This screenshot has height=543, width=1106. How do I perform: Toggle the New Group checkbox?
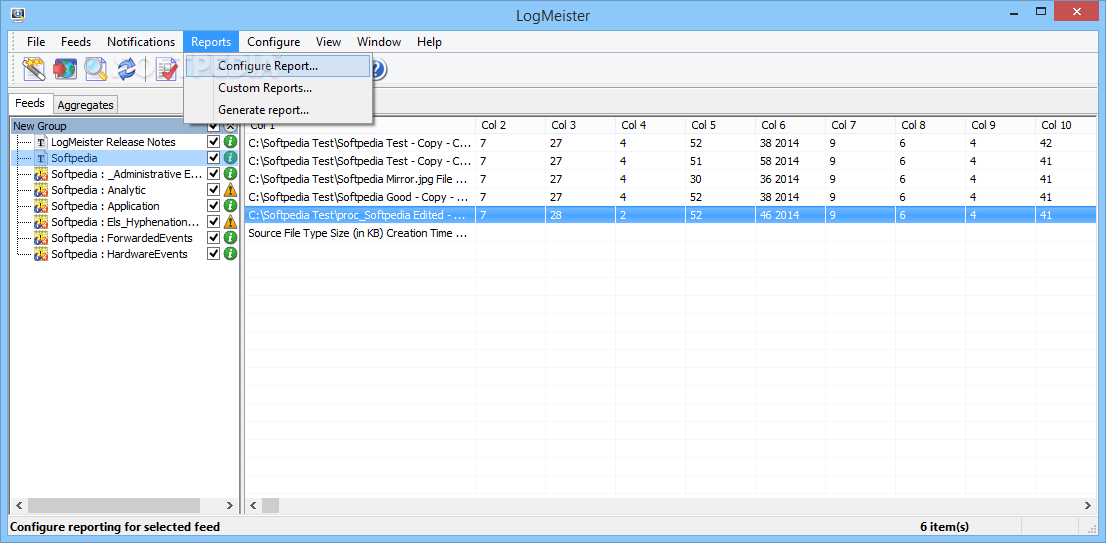(214, 127)
